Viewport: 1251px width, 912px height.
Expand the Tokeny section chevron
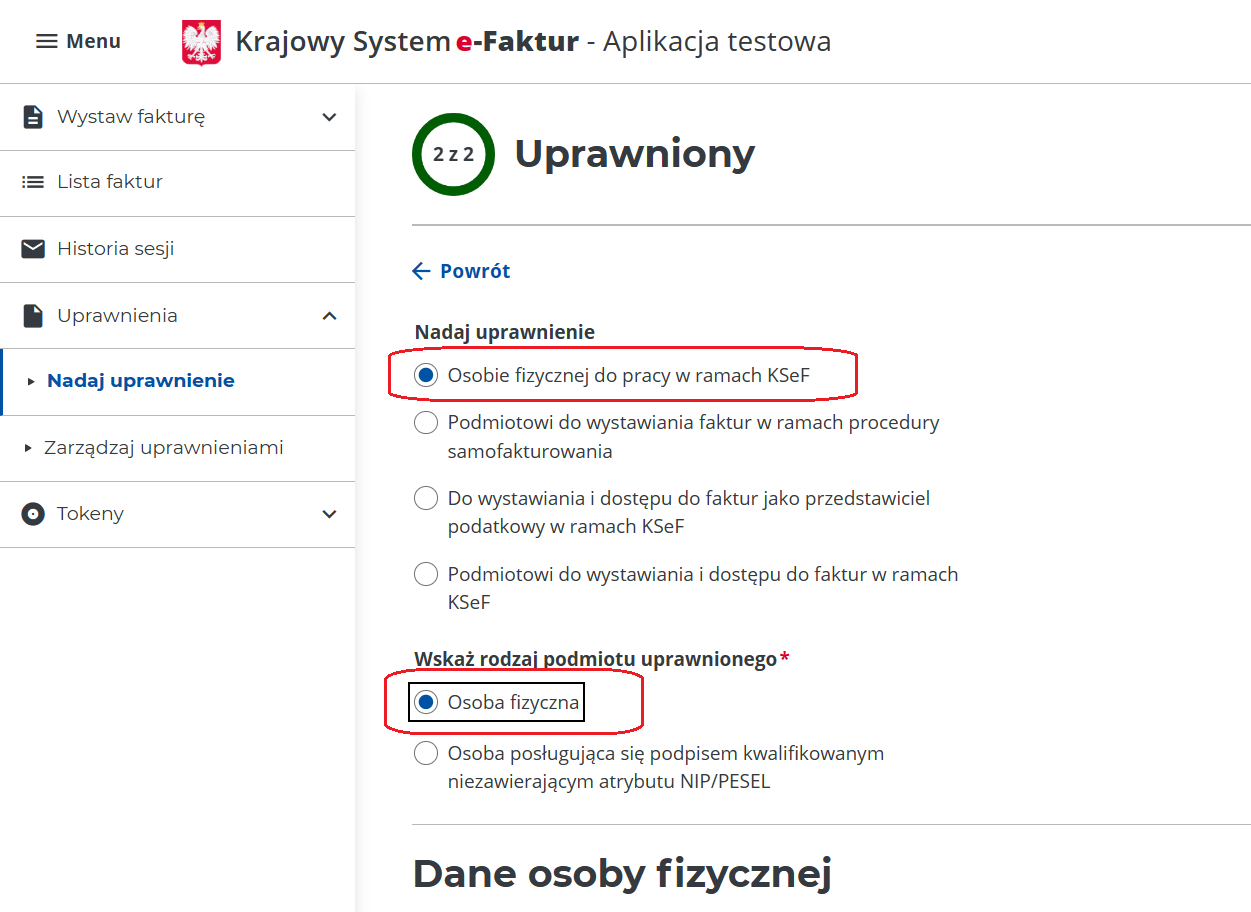(x=329, y=514)
